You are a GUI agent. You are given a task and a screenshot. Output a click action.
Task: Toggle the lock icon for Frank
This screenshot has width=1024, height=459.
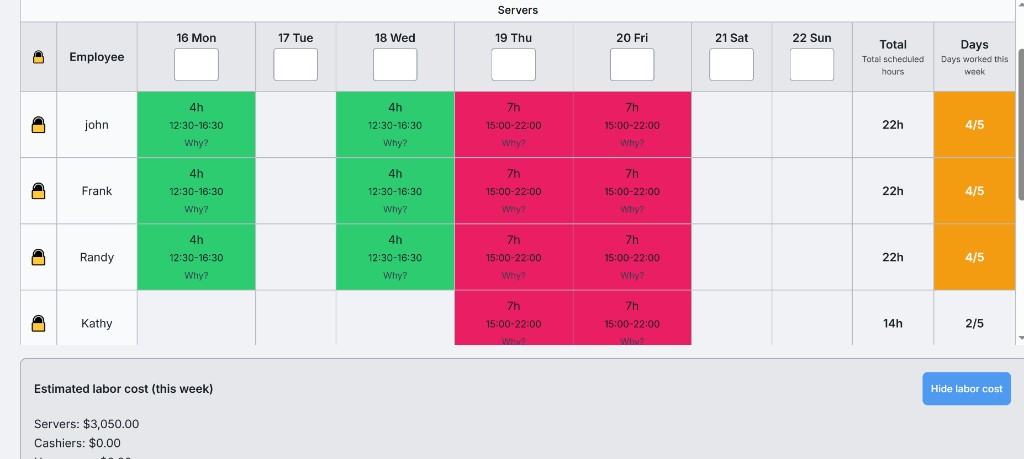(x=38, y=191)
